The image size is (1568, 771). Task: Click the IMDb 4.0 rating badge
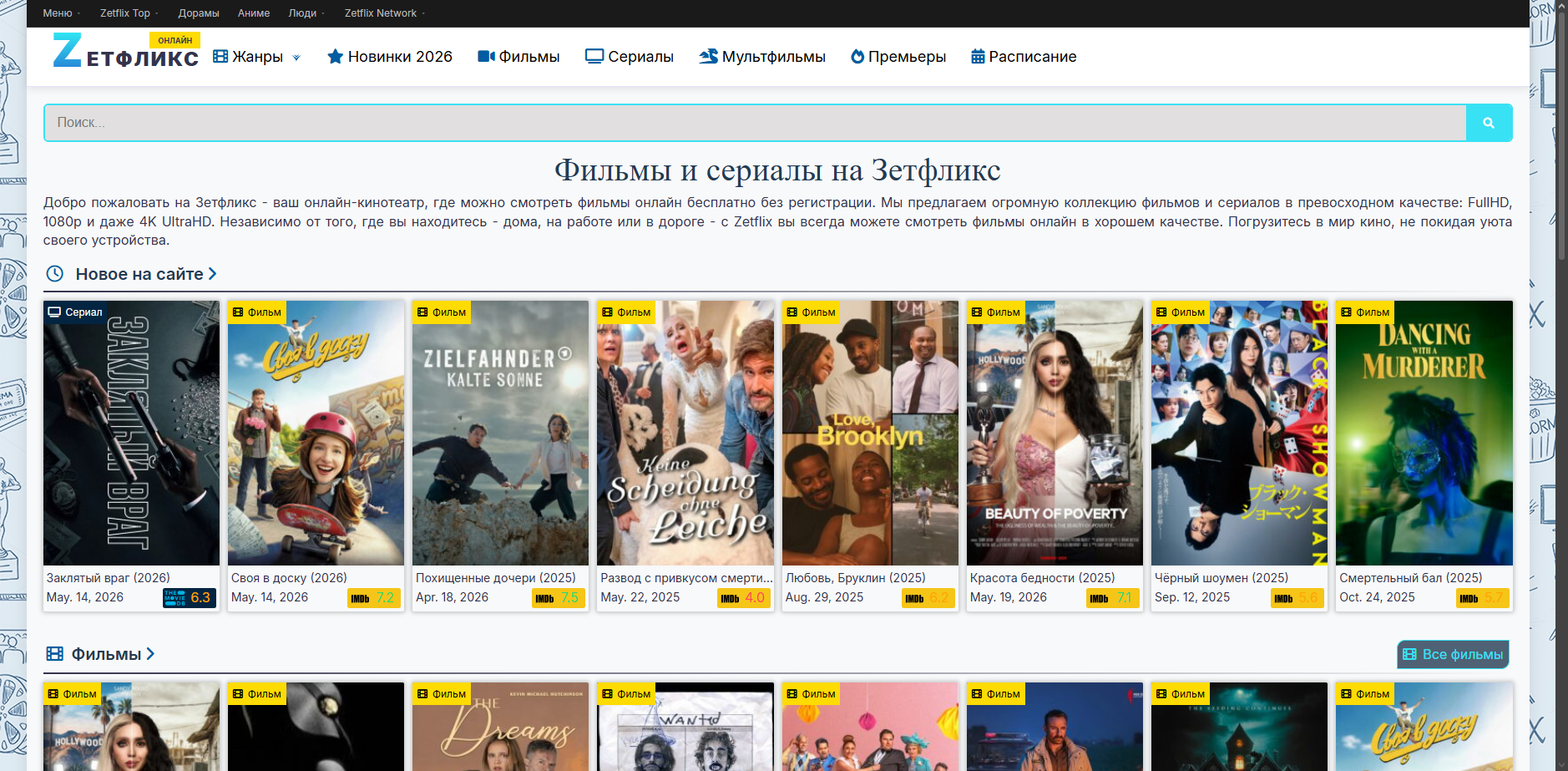tap(744, 598)
